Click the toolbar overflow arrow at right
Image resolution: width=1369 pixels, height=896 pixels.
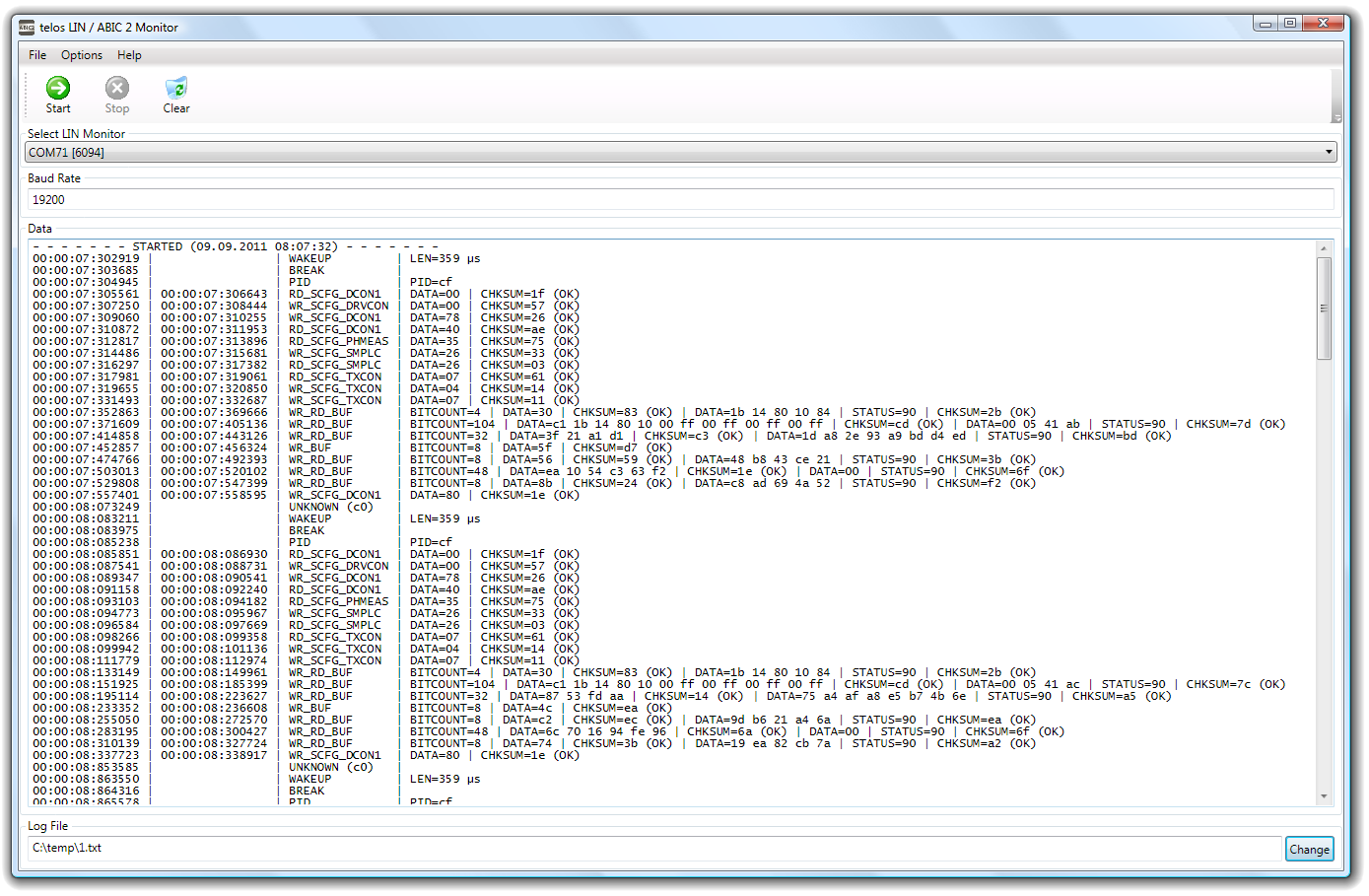pyautogui.click(x=1337, y=117)
